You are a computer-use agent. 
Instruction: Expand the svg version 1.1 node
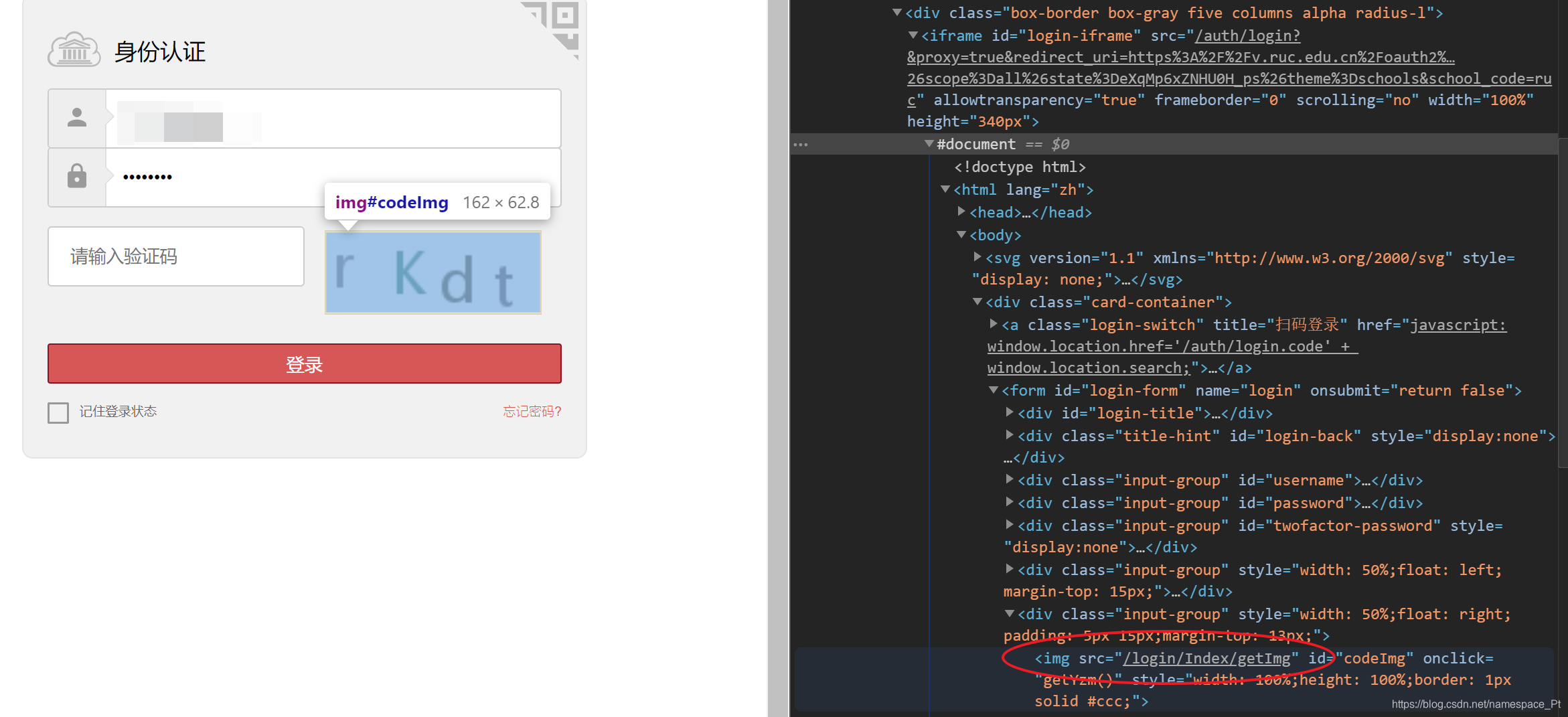(977, 257)
